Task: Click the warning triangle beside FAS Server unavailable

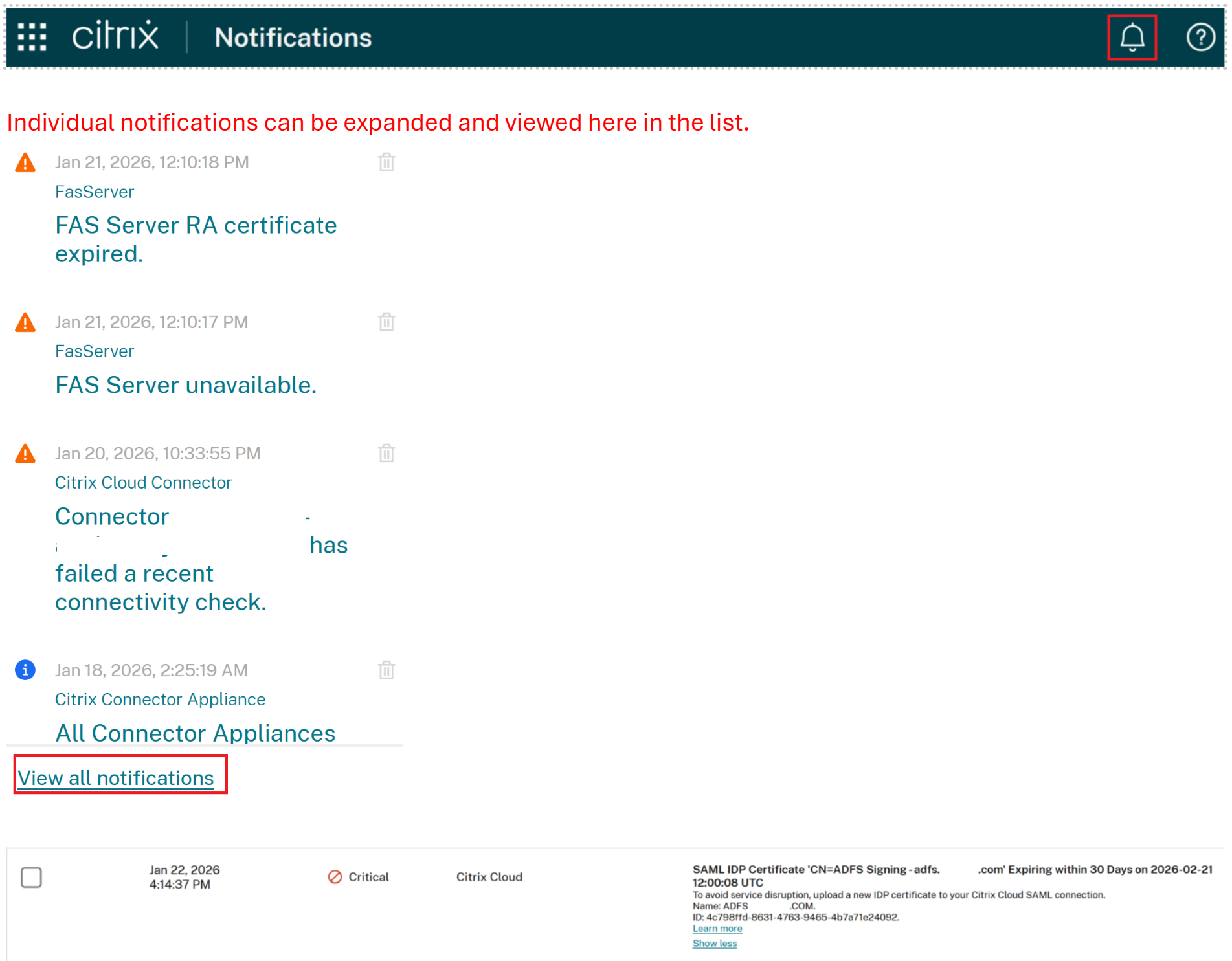Action: pyautogui.click(x=25, y=322)
